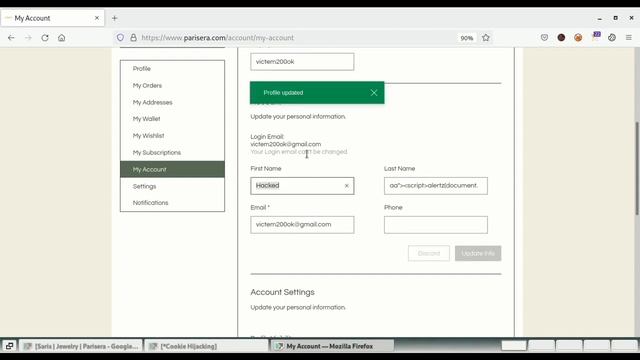Viewport: 640px width, 360px height.
Task: Click the address bar URL
Action: [218, 38]
